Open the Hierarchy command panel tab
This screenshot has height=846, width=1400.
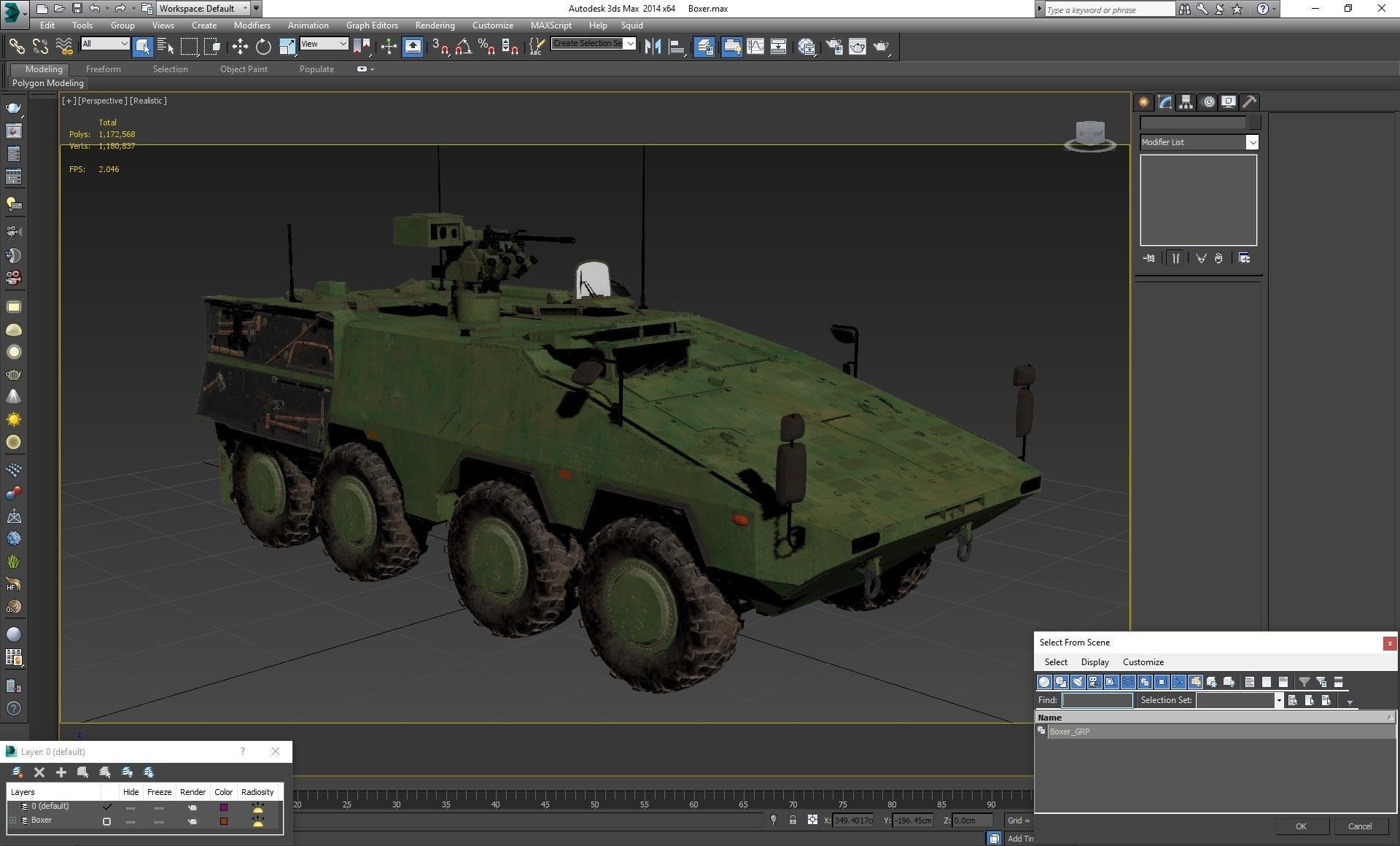tap(1186, 102)
